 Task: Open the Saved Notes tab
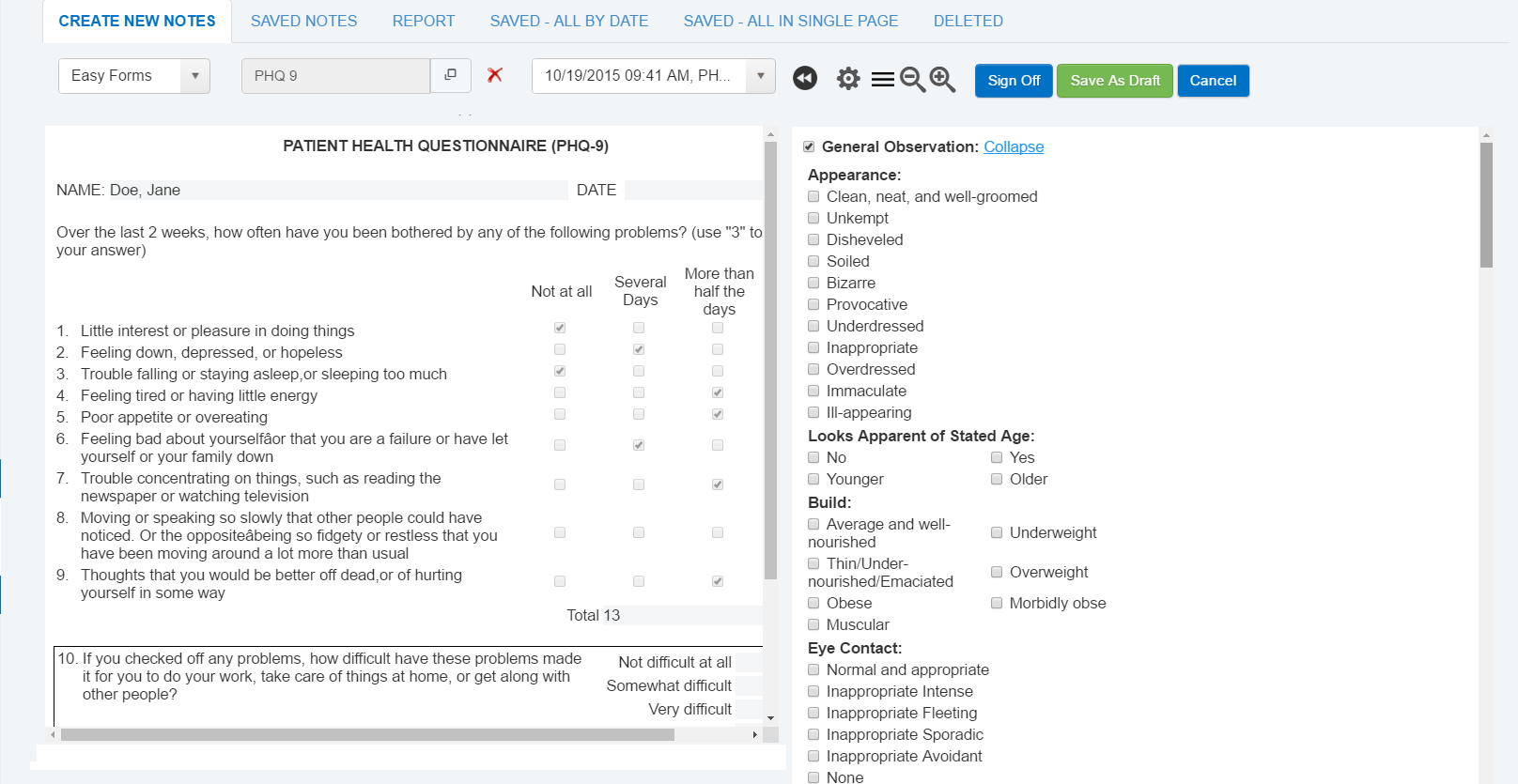[x=303, y=21]
